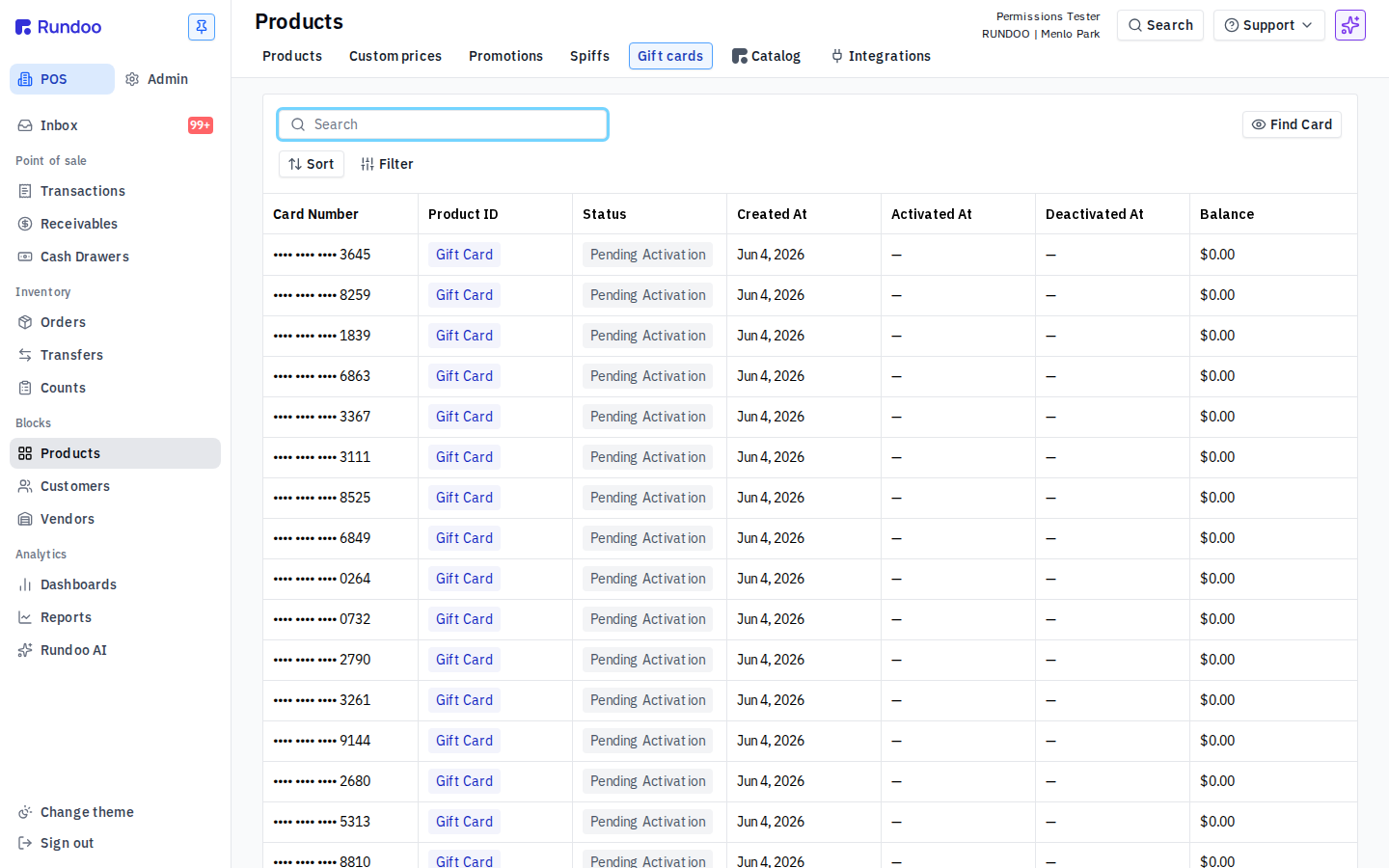Viewport: 1389px width, 868px height.
Task: Click the Catalog tab icon
Action: (x=740, y=56)
